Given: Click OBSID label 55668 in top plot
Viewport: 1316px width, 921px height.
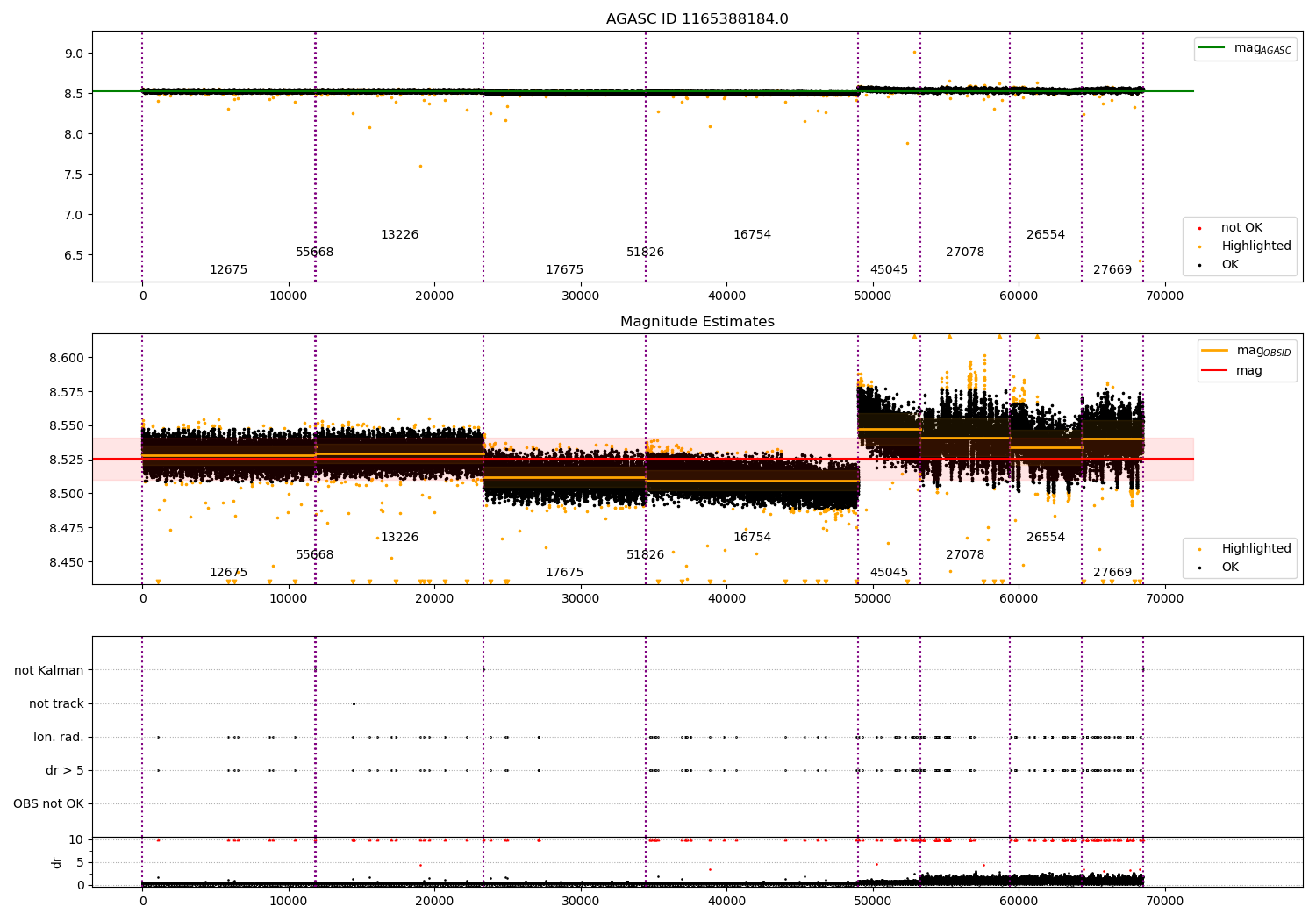Looking at the screenshot, I should point(314,253).
